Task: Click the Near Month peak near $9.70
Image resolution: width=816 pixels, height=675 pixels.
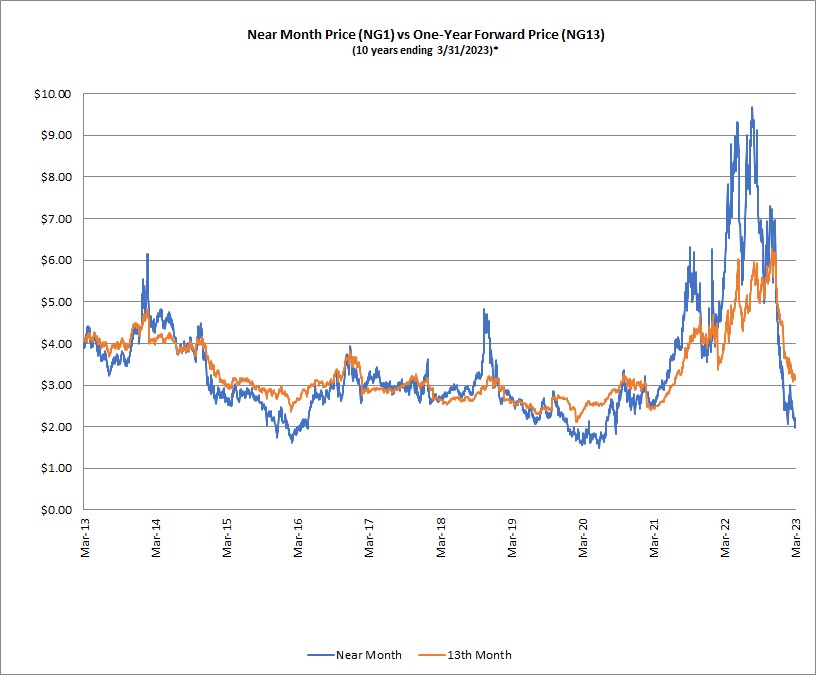Action: tap(752, 108)
